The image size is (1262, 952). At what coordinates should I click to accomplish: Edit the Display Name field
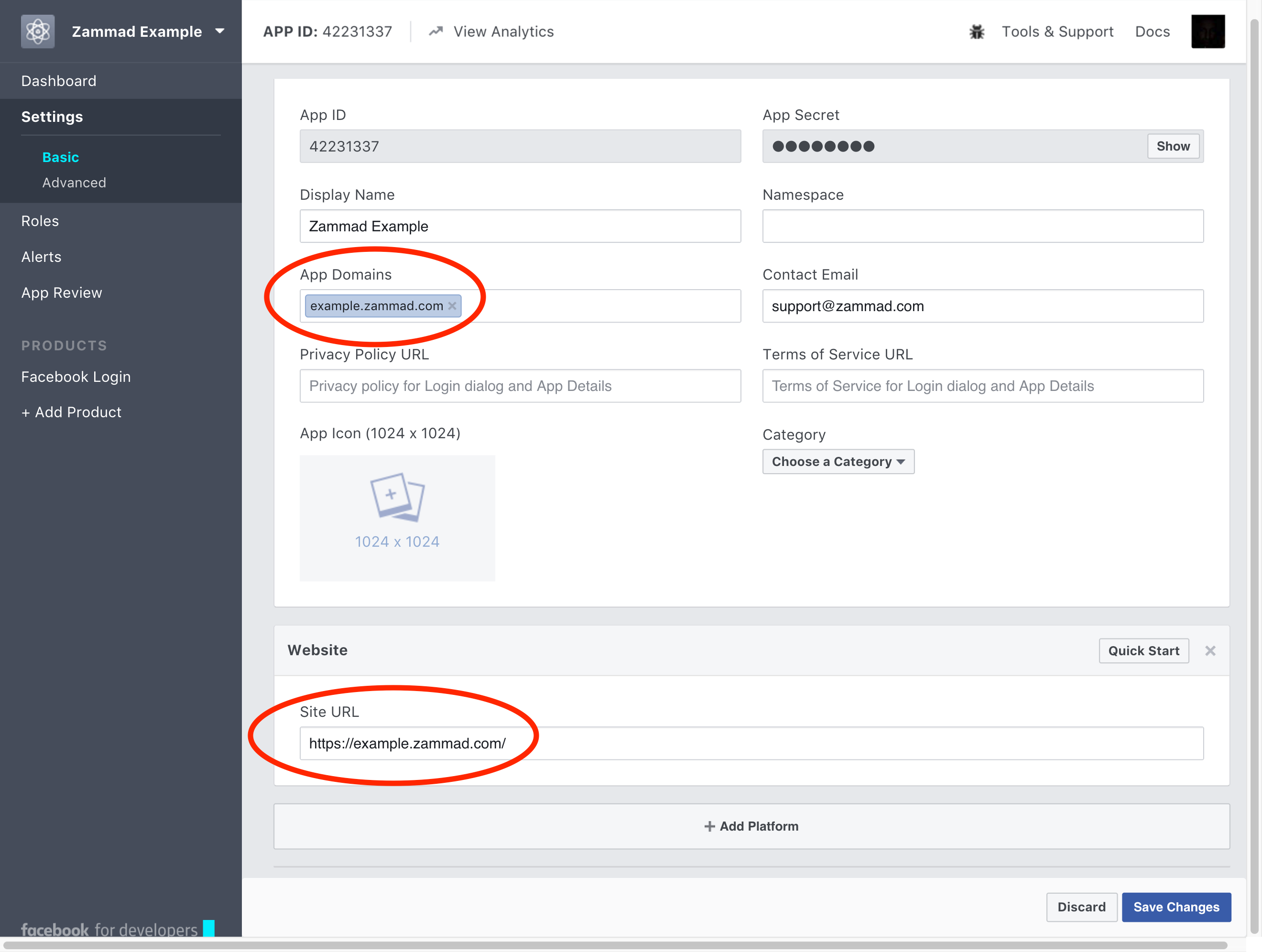(520, 227)
